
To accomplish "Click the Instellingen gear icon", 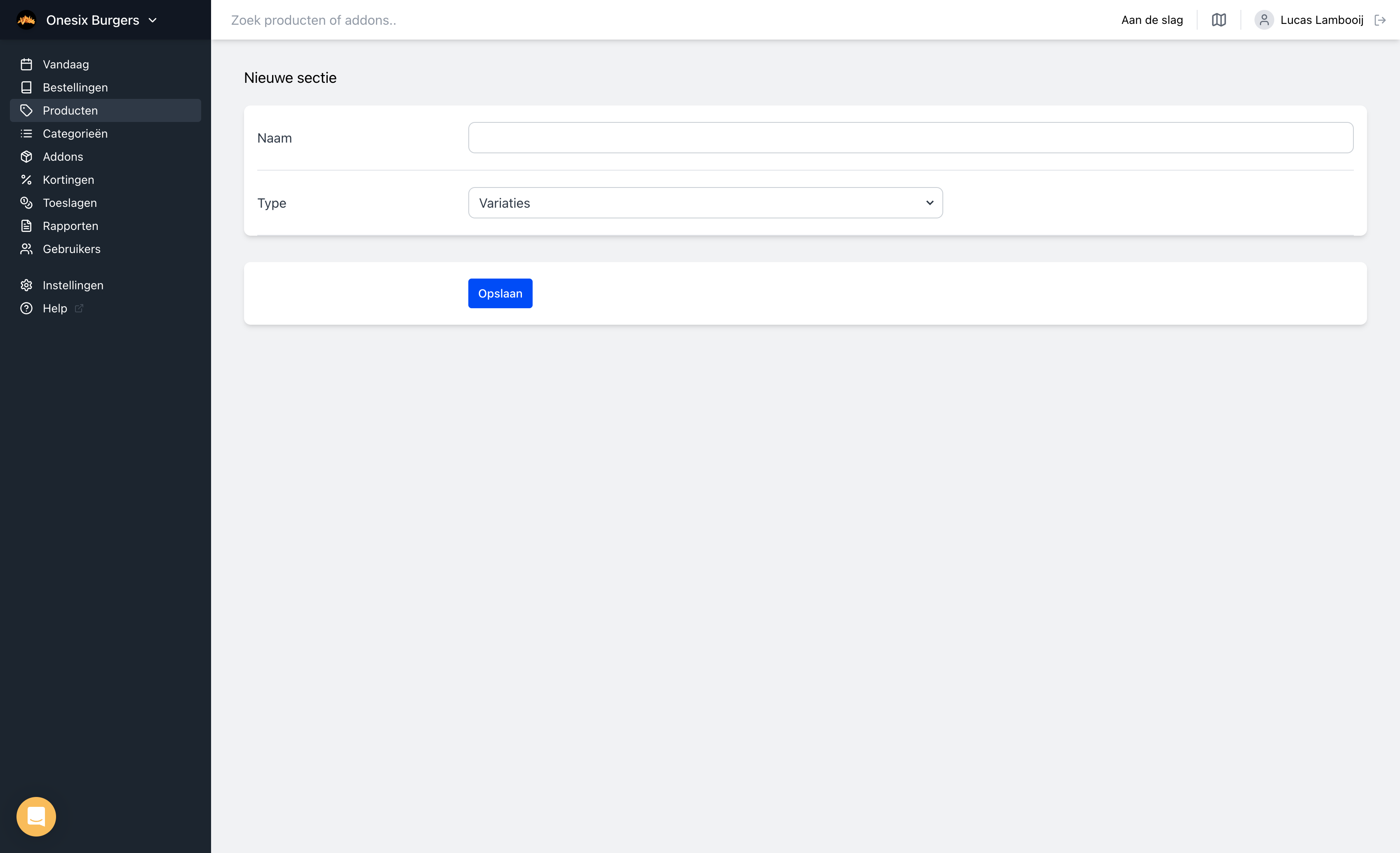I will tap(26, 285).
